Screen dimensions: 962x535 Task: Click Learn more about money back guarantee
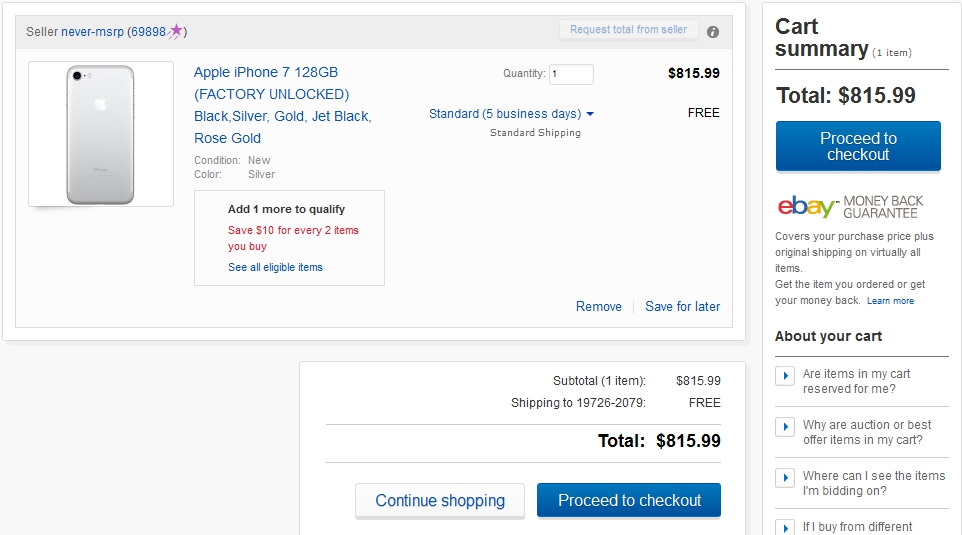890,301
